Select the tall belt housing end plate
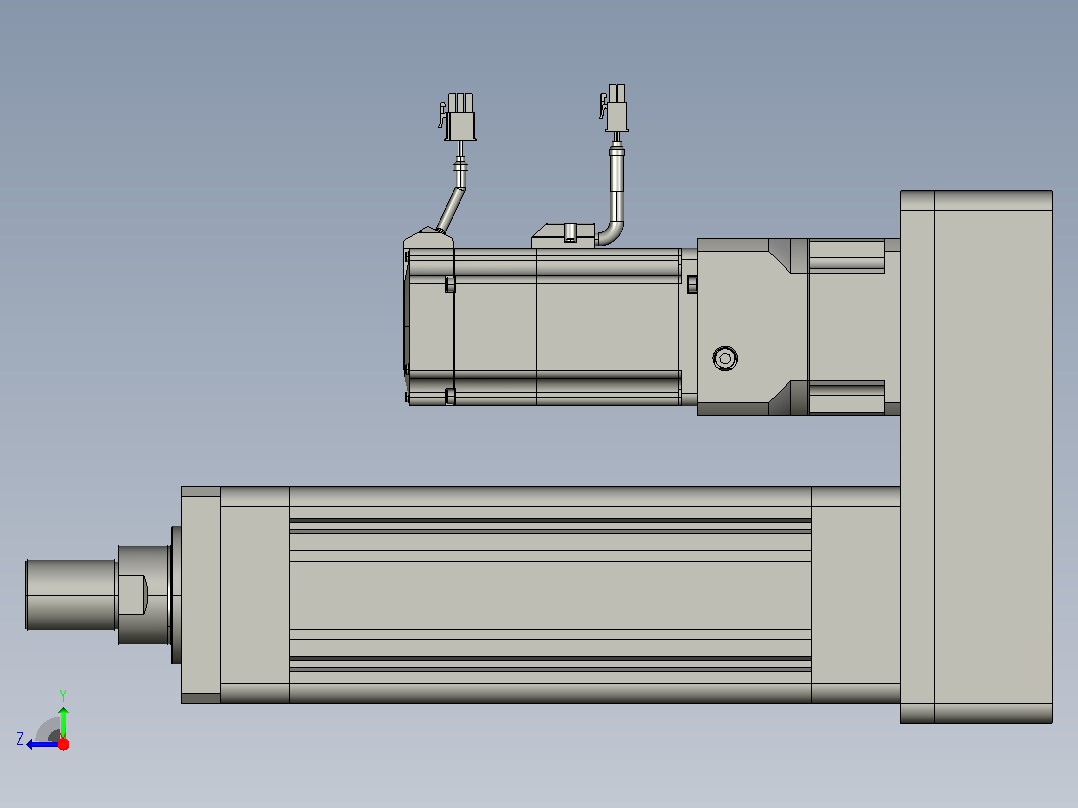This screenshot has width=1078, height=808. pos(976,457)
